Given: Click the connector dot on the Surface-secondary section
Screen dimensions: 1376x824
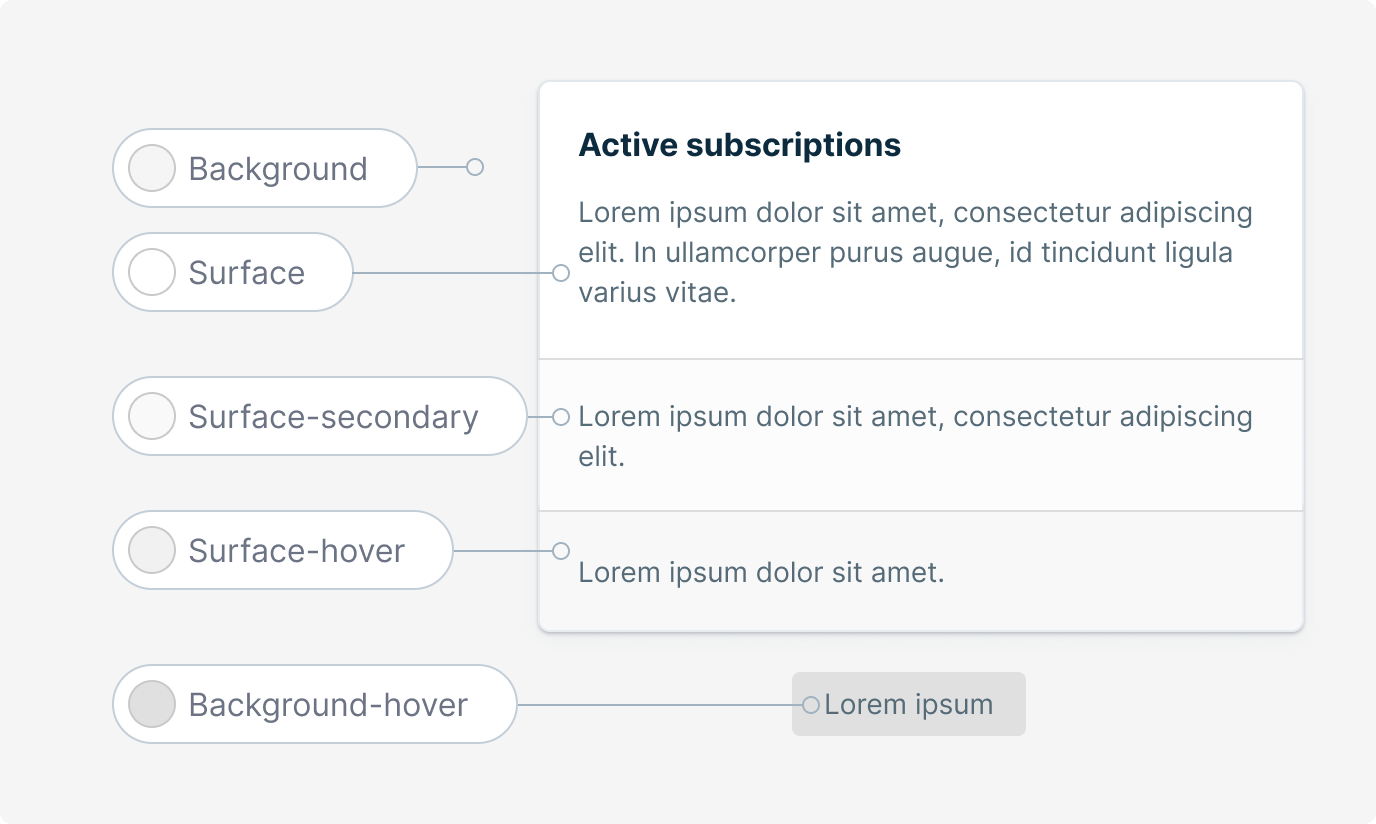Looking at the screenshot, I should (561, 416).
